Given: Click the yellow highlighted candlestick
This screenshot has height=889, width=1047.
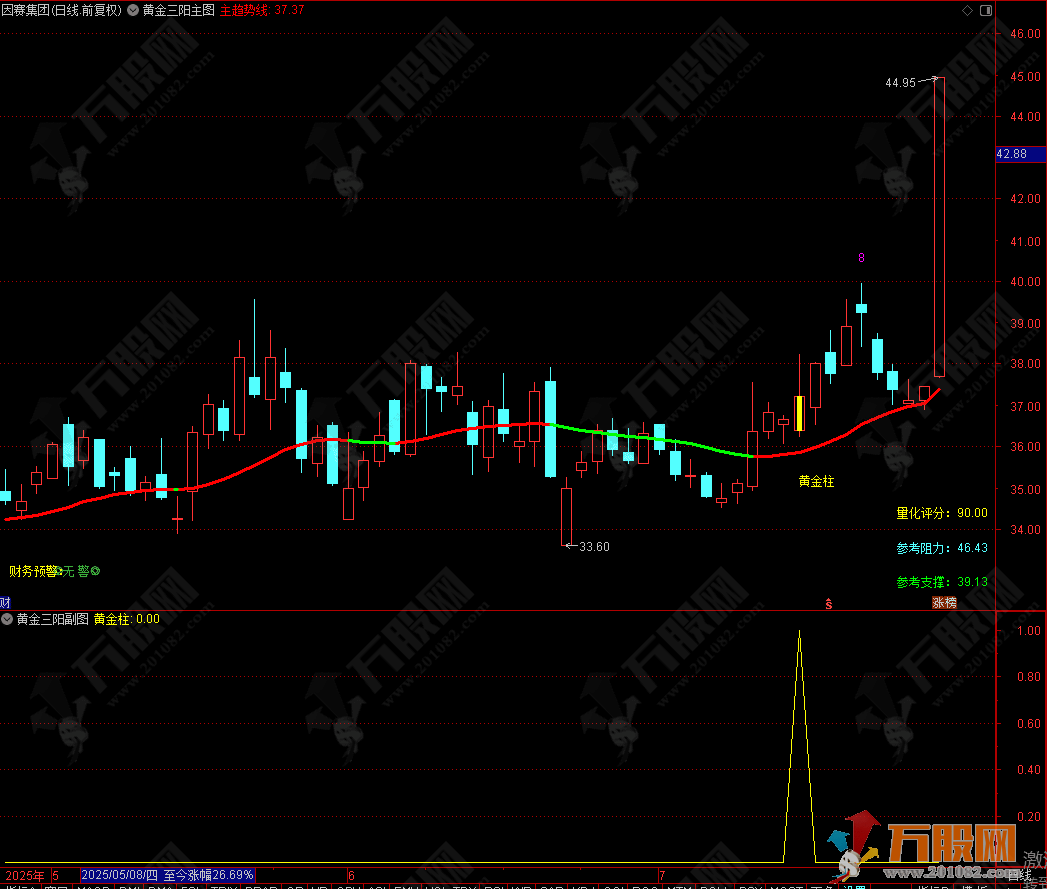Looking at the screenshot, I should (x=799, y=413).
